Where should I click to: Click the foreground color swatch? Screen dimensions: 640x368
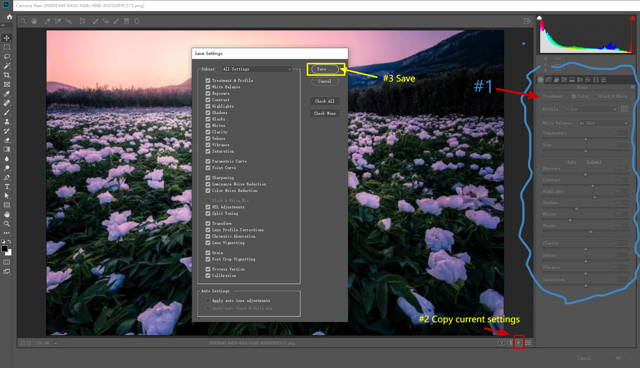[x=4, y=248]
